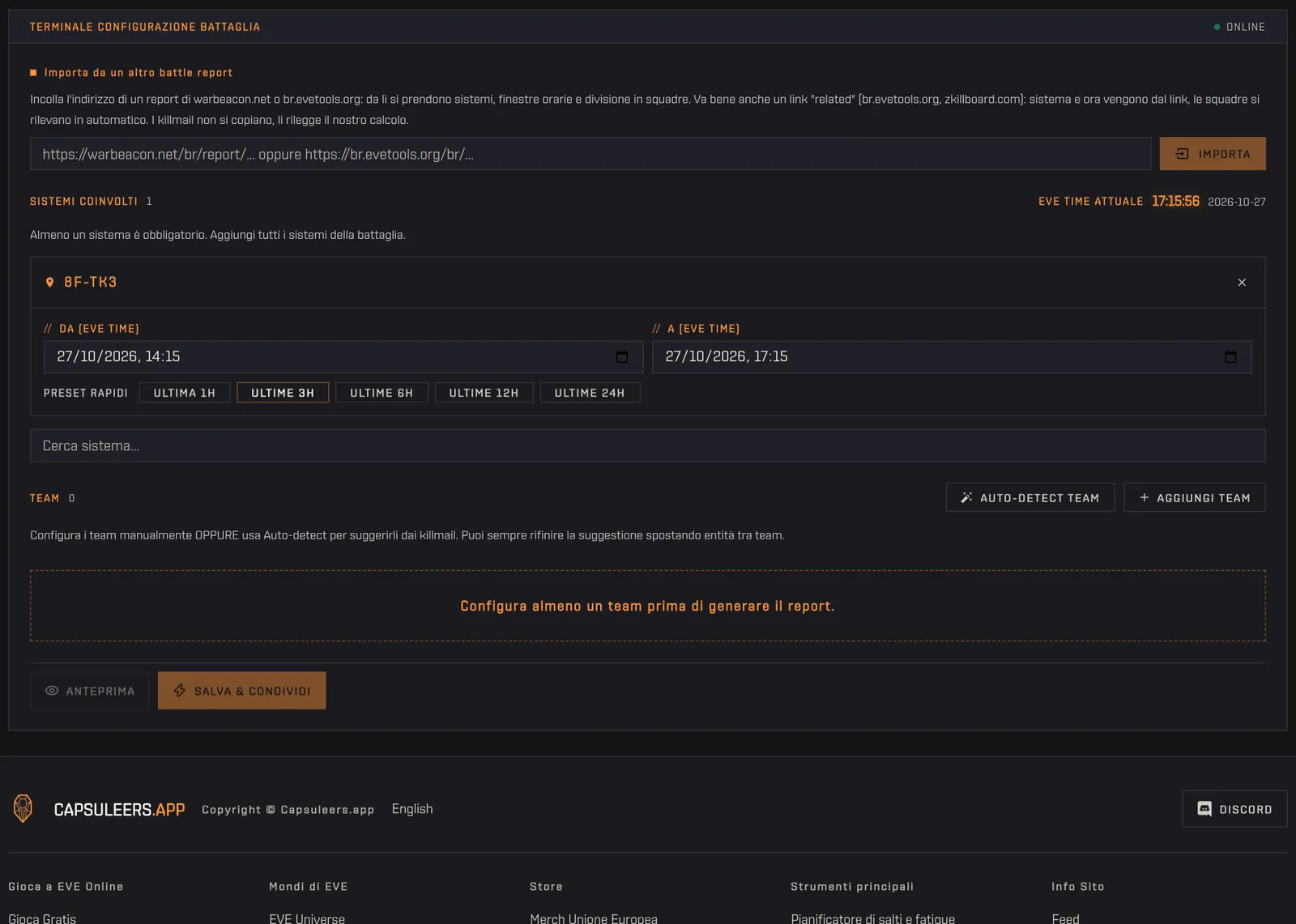The width and height of the screenshot is (1296, 924).
Task: Edit the DA start date field 27/10/2026, 14:15
Action: click(343, 357)
